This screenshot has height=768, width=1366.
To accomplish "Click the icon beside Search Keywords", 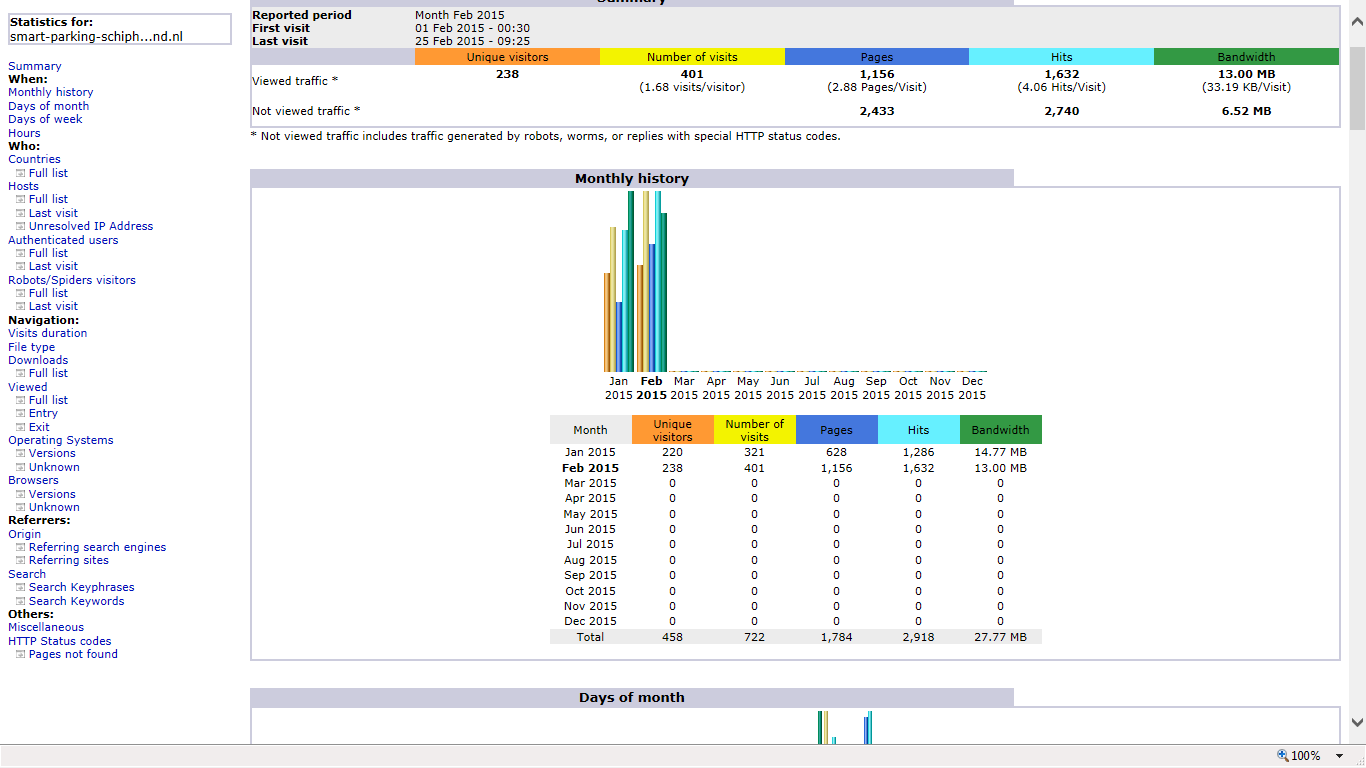I will [20, 601].
